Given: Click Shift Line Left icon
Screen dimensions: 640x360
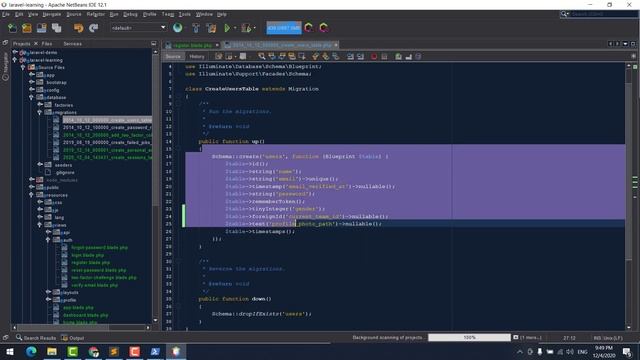Looking at the screenshot, I should tap(350, 56).
